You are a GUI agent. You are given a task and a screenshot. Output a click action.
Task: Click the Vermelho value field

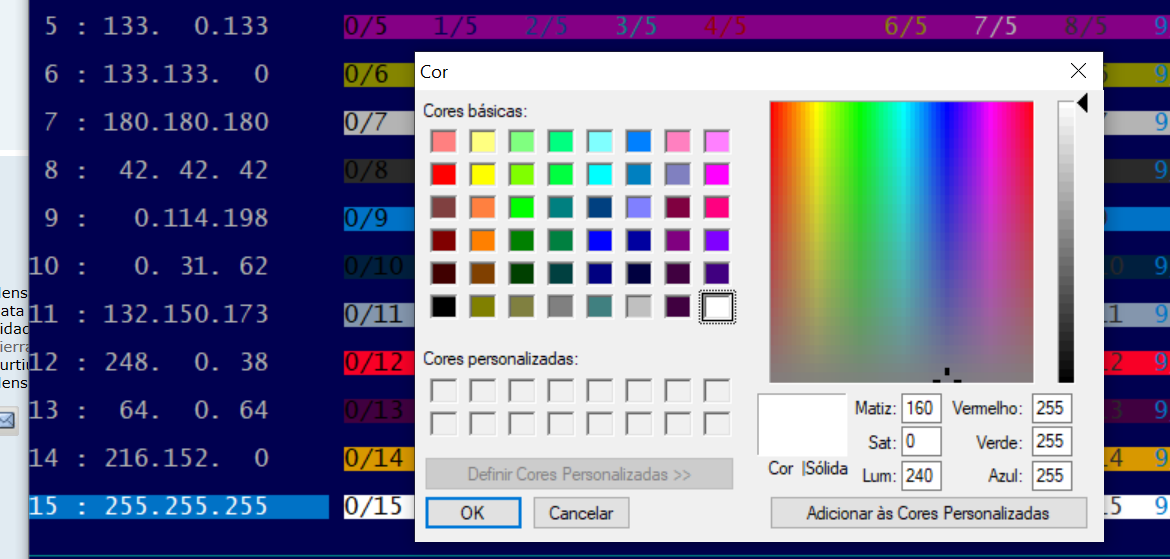pyautogui.click(x=1052, y=409)
